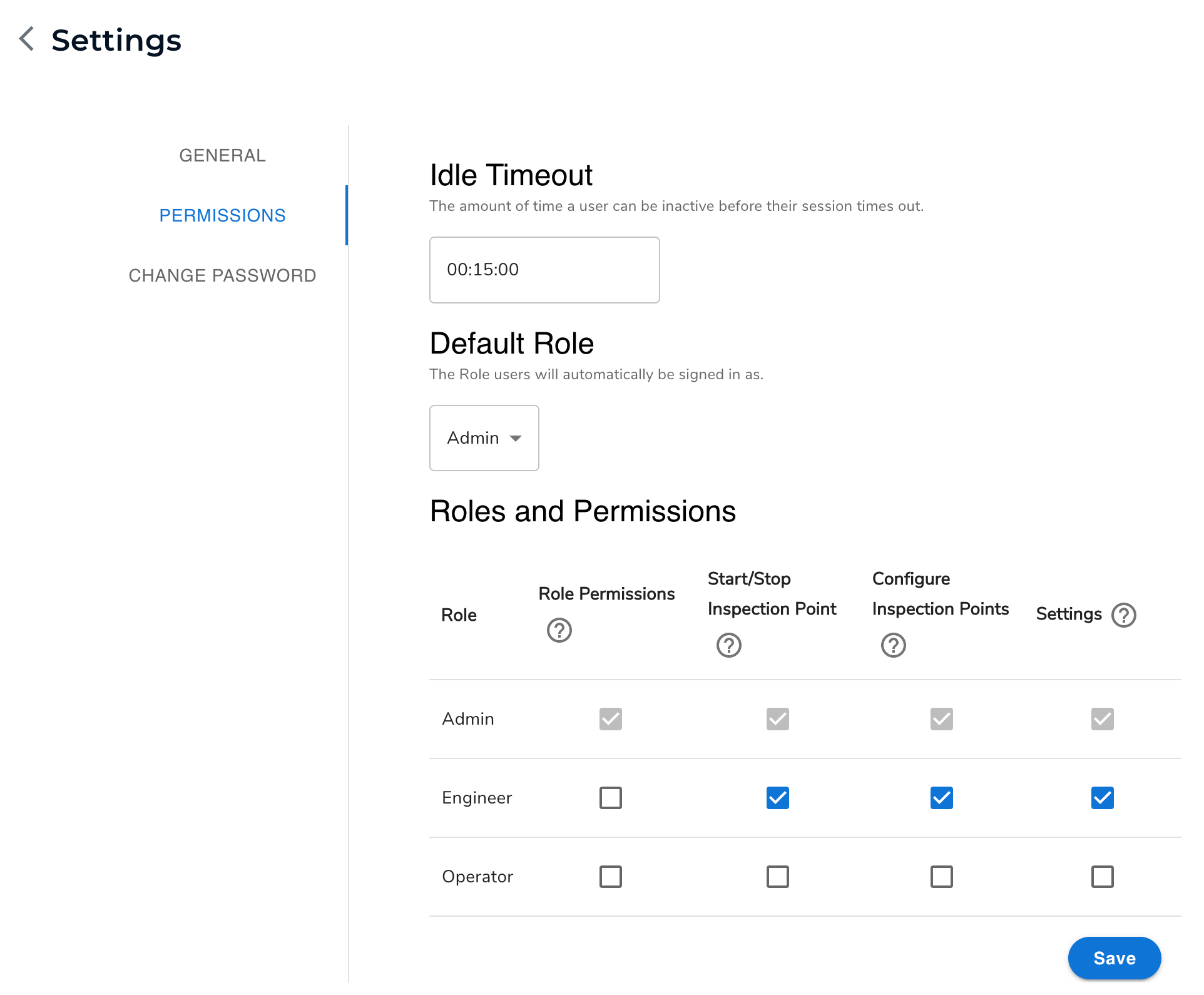Image resolution: width=1204 pixels, height=995 pixels.
Task: Open the Settings column help tooltip
Action: (1123, 615)
